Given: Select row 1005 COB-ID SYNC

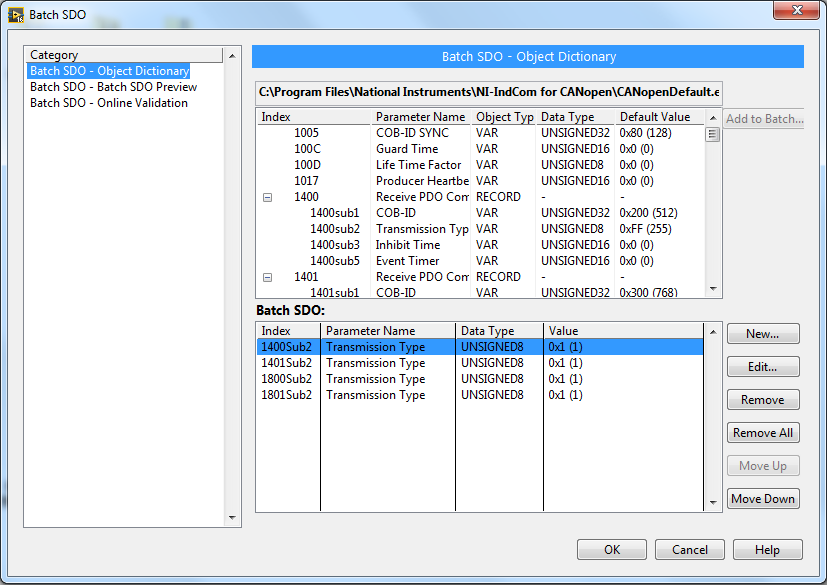Looking at the screenshot, I should pos(480,133).
